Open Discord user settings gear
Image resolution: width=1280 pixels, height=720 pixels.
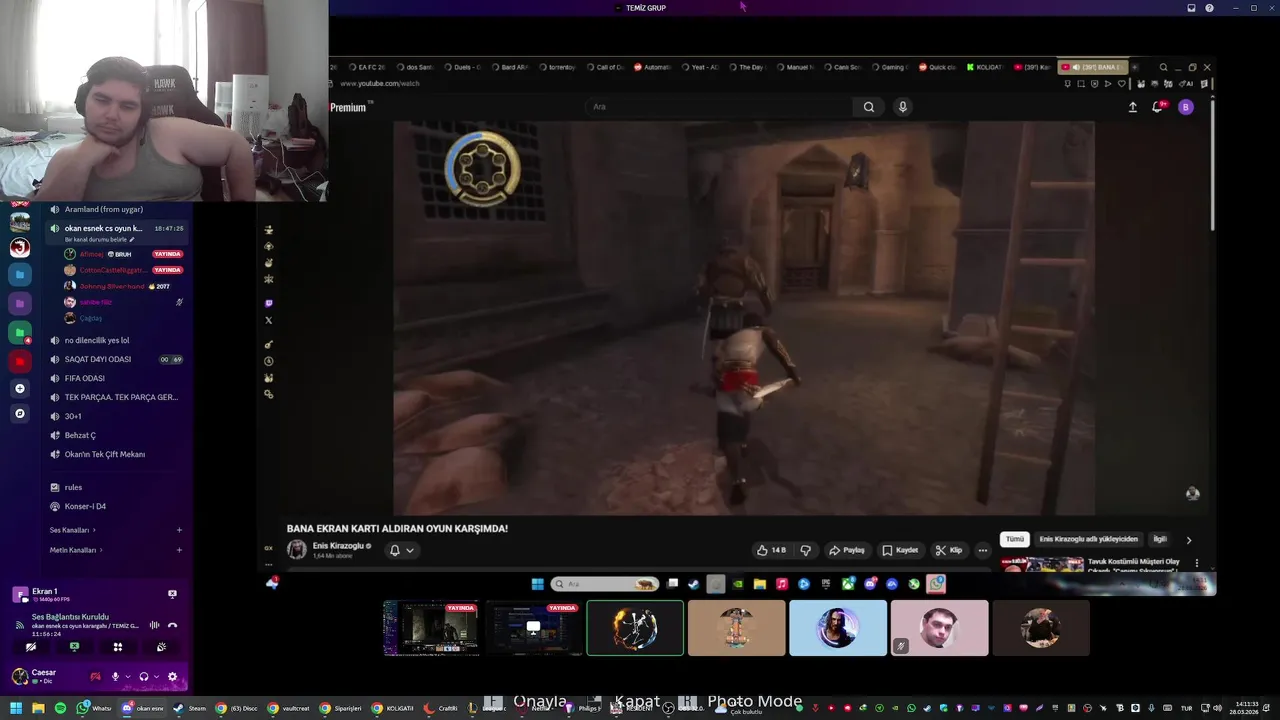(172, 677)
